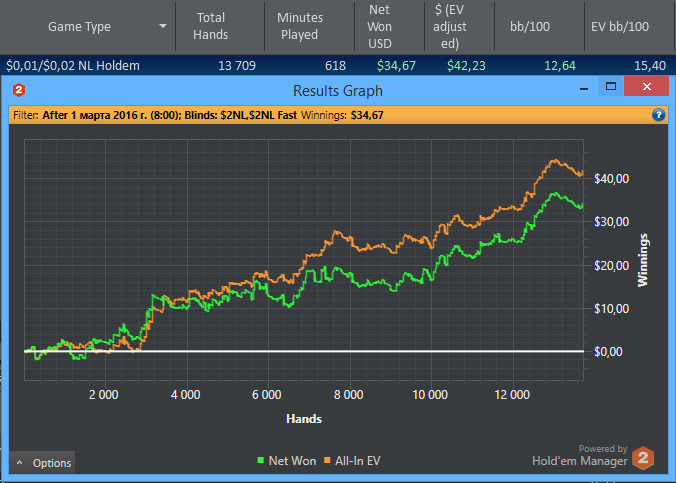Click the 13 709 total hands cell
This screenshot has width=676, height=483.
(x=237, y=66)
